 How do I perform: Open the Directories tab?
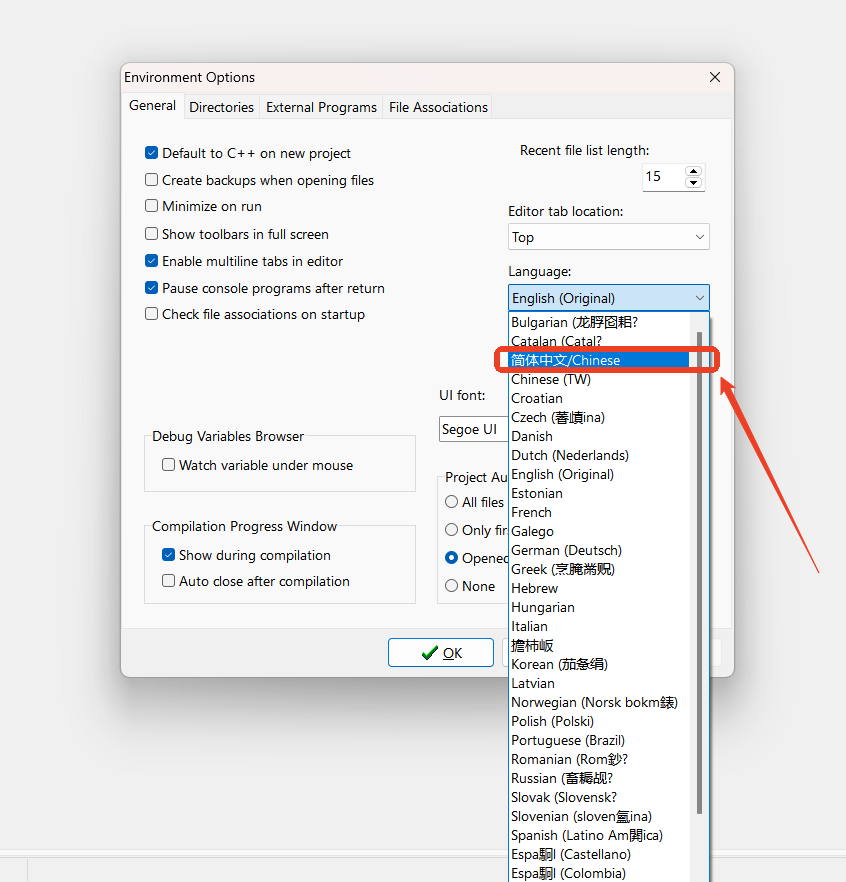coord(221,107)
